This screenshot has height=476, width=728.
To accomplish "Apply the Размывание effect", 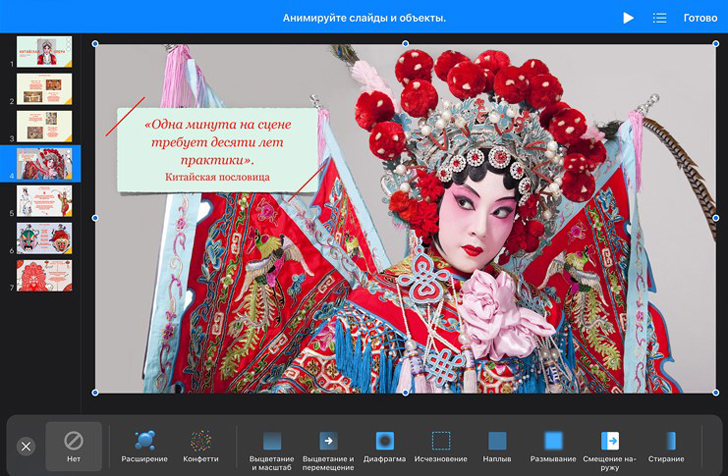I will 553,447.
